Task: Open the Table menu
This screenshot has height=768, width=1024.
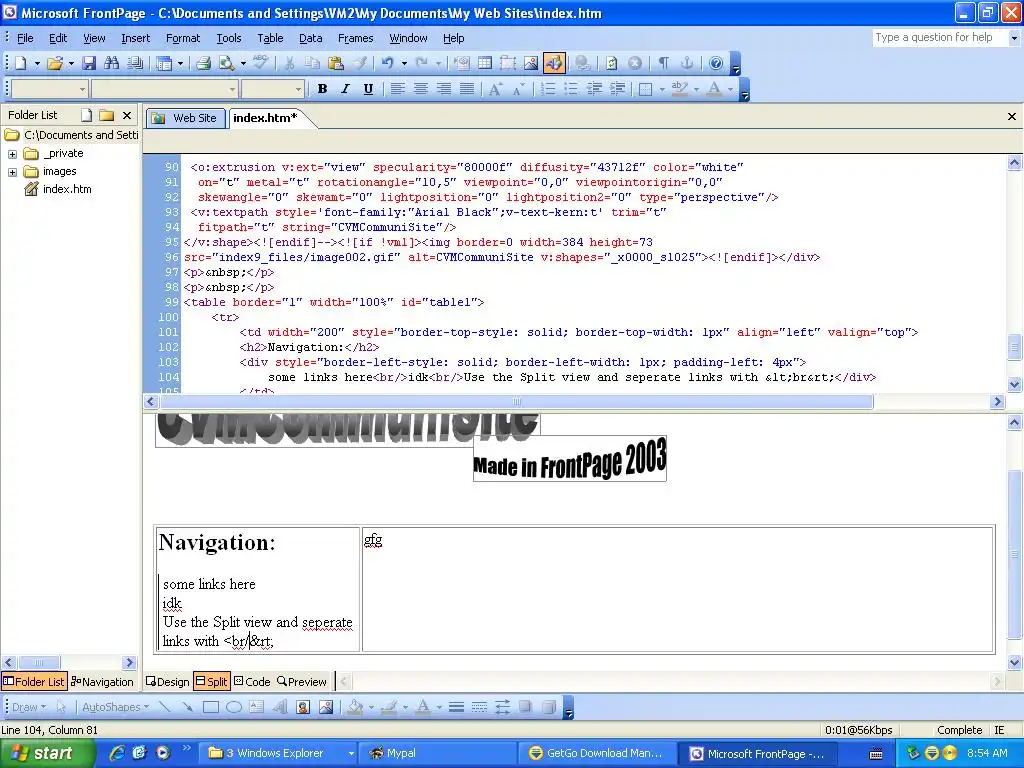Action: 270,39
